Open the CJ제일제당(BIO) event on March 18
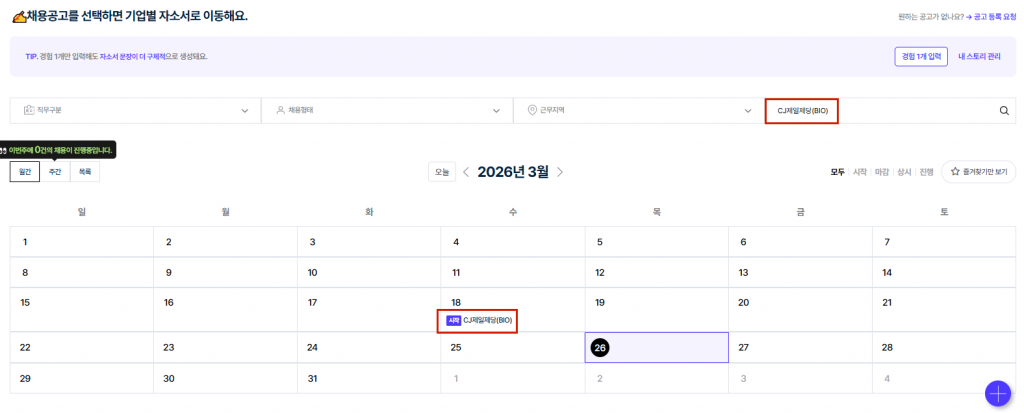This screenshot has height=413, width=1024. click(488, 321)
